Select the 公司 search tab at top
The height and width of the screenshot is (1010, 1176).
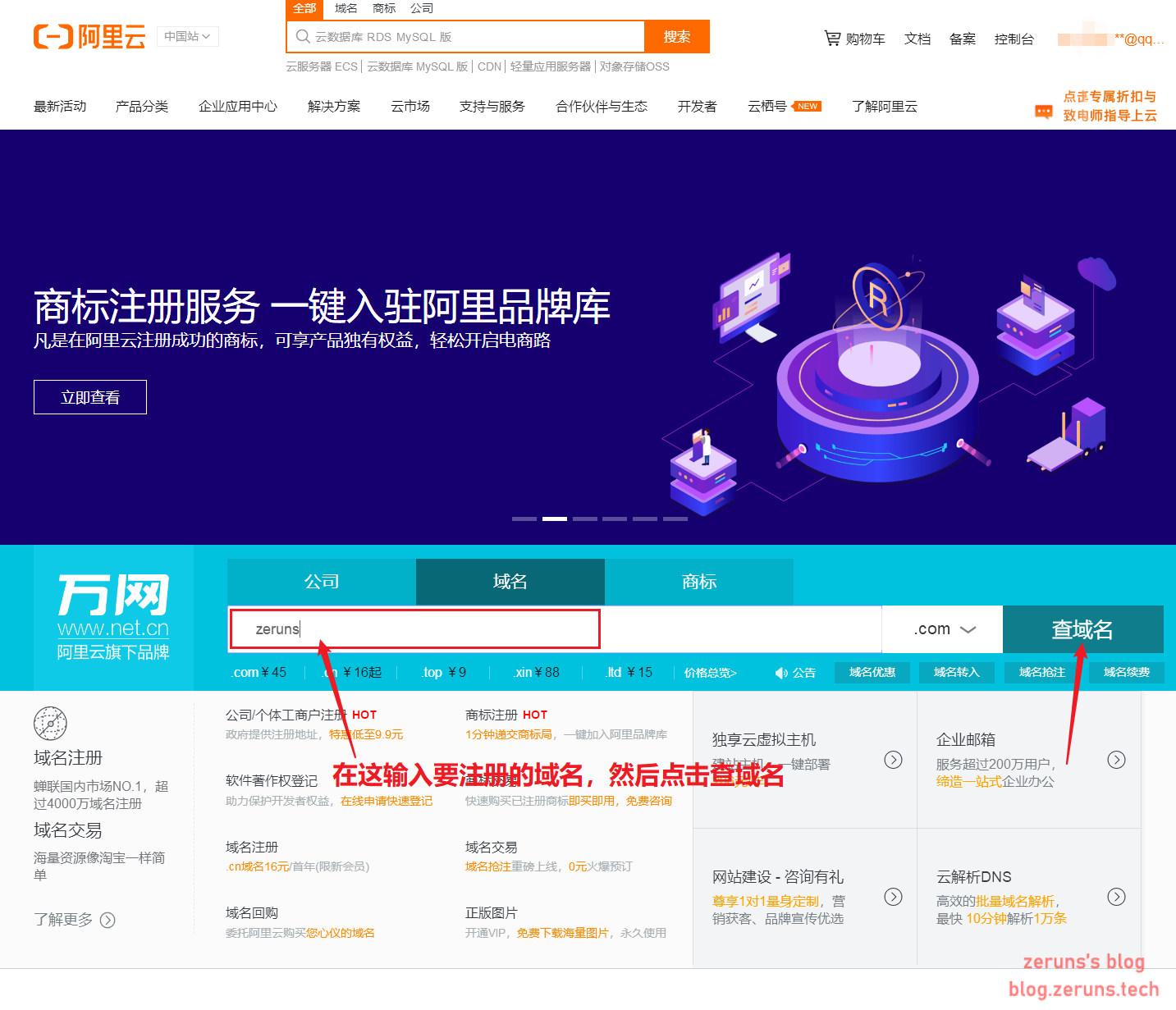coord(422,8)
